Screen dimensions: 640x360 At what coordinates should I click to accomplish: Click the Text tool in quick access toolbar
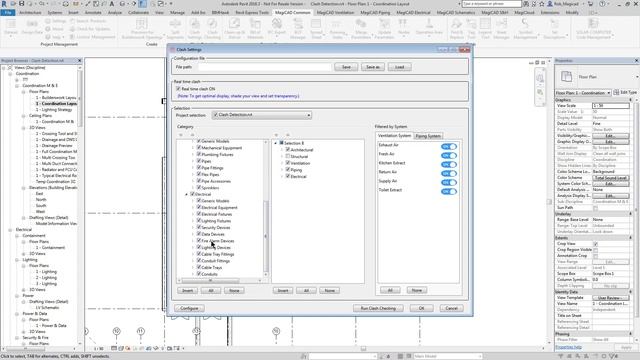pos(111,4)
